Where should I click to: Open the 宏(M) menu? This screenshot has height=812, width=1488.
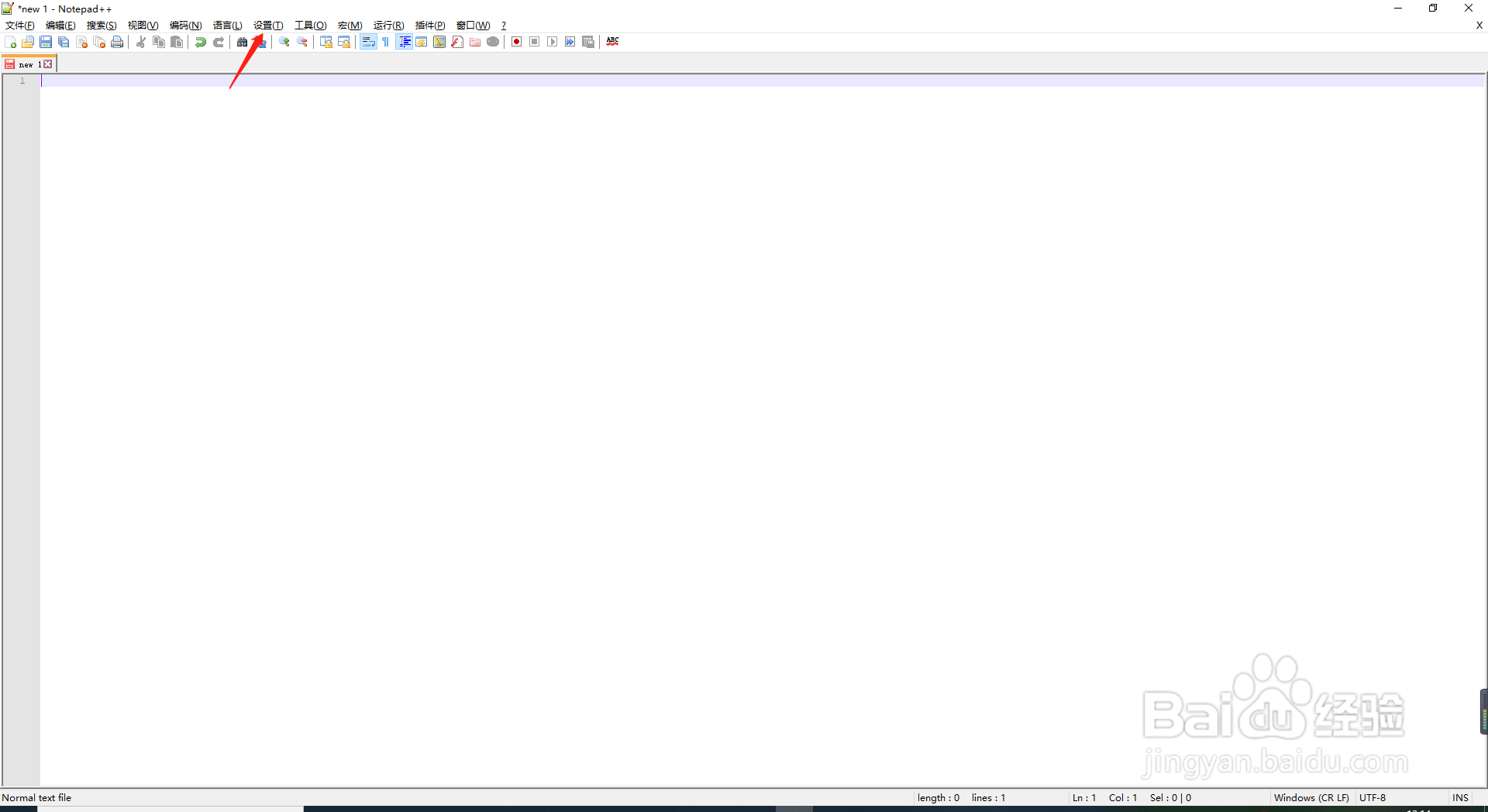(x=350, y=26)
